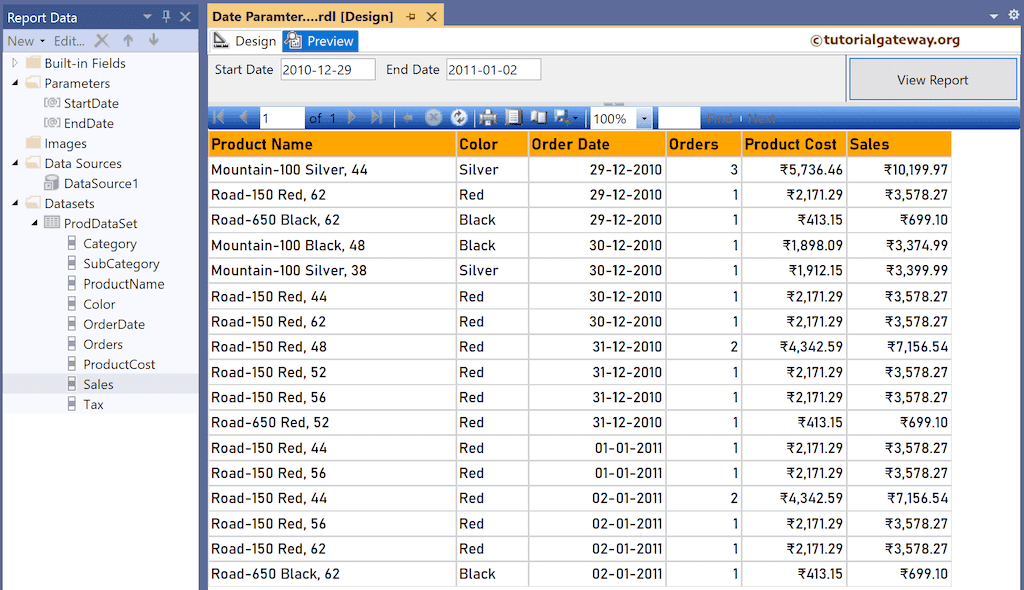Open the zoom percentage dropdown
The image size is (1024, 590).
pos(645,117)
